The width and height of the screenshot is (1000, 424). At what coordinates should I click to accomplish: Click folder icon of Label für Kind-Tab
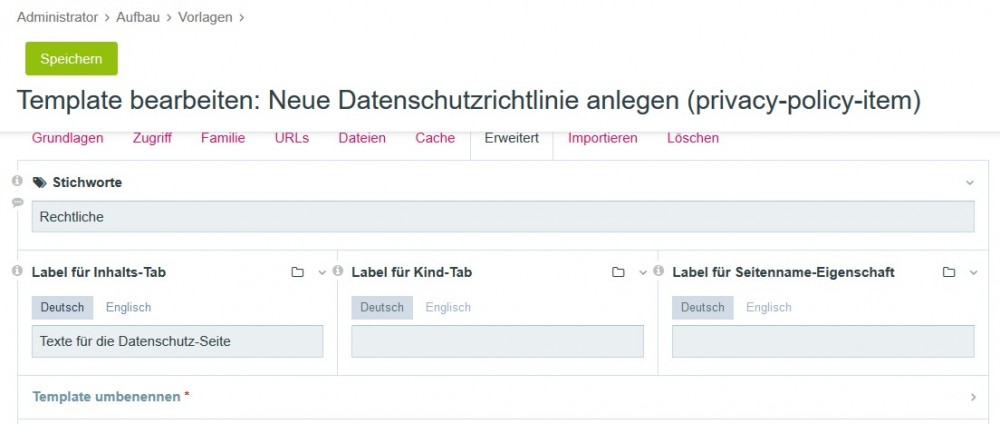[618, 272]
